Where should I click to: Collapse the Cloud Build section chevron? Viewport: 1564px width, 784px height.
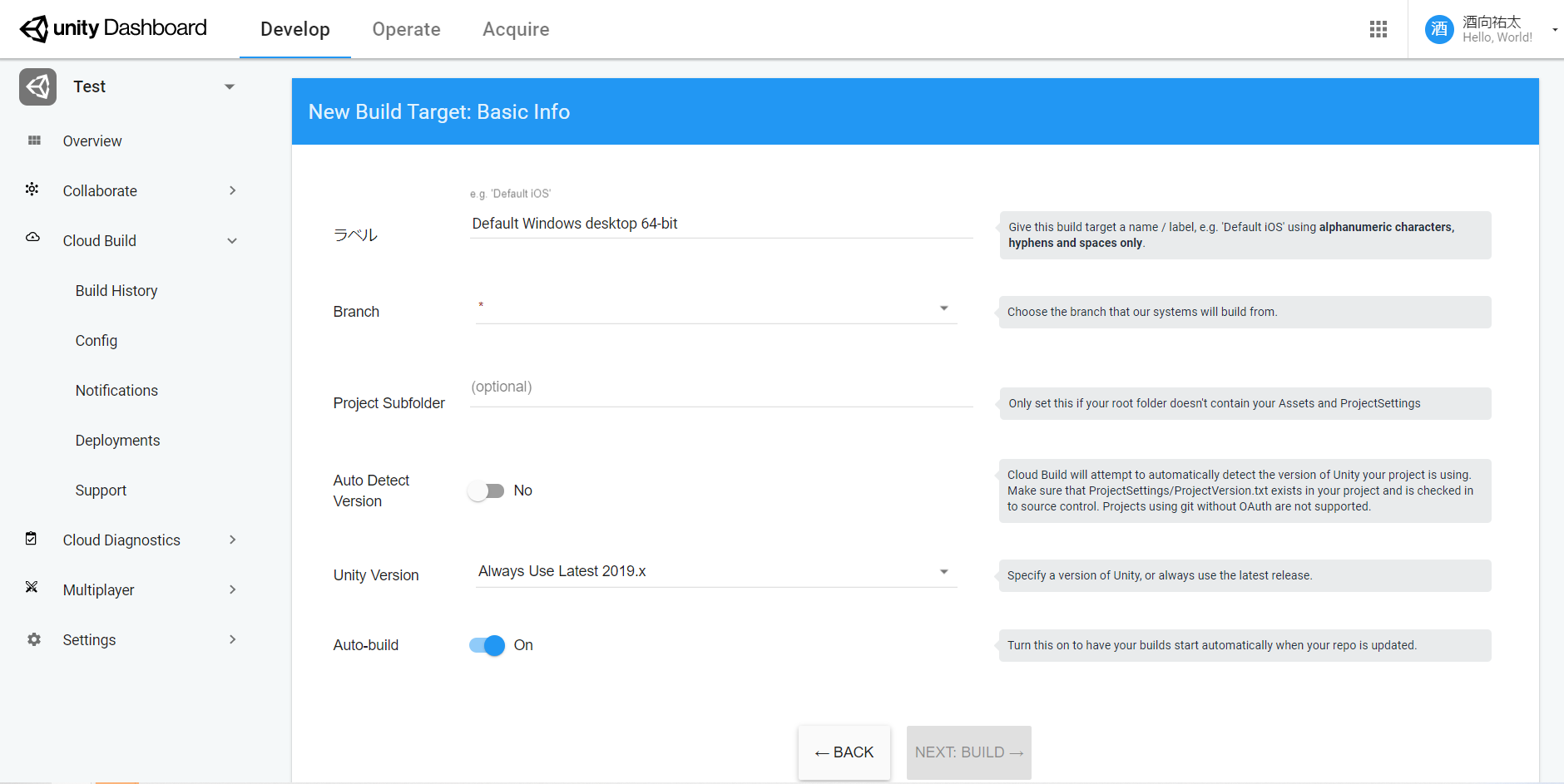[233, 241]
